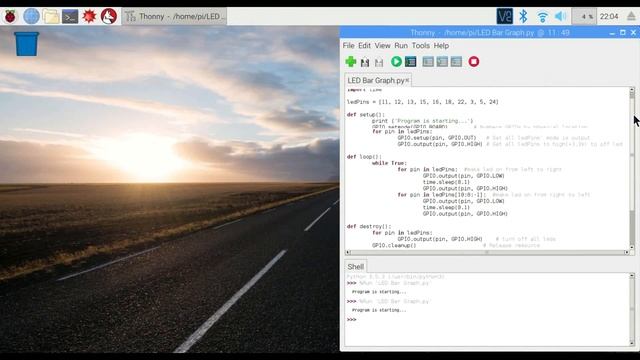
Task: Click the editor scrollbar up arrow
Action: (632, 89)
